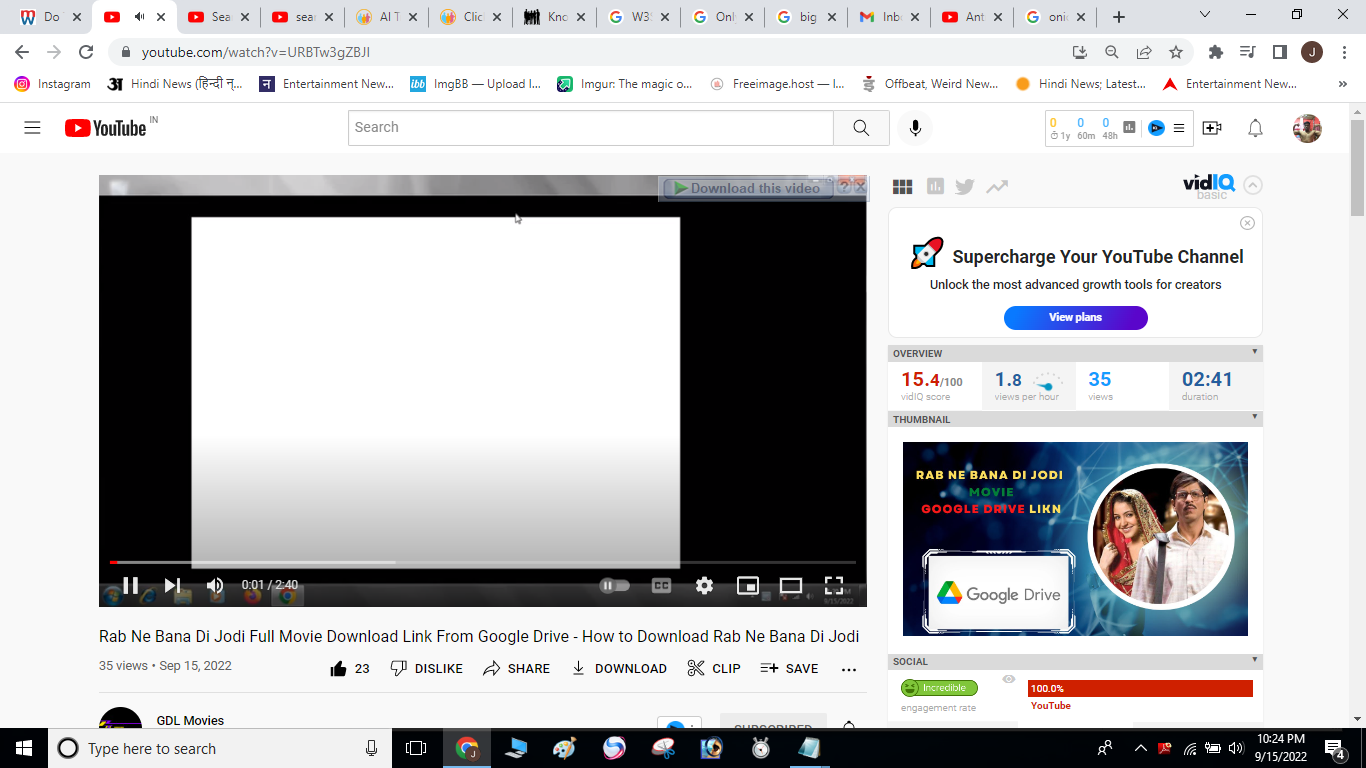This screenshot has width=1366, height=768.
Task: Go back in browser history
Action: (22, 52)
